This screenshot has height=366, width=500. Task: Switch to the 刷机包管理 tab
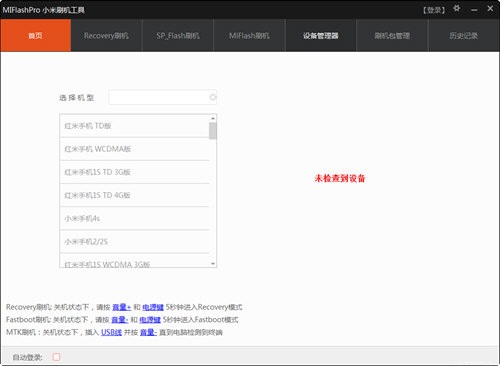(392, 35)
